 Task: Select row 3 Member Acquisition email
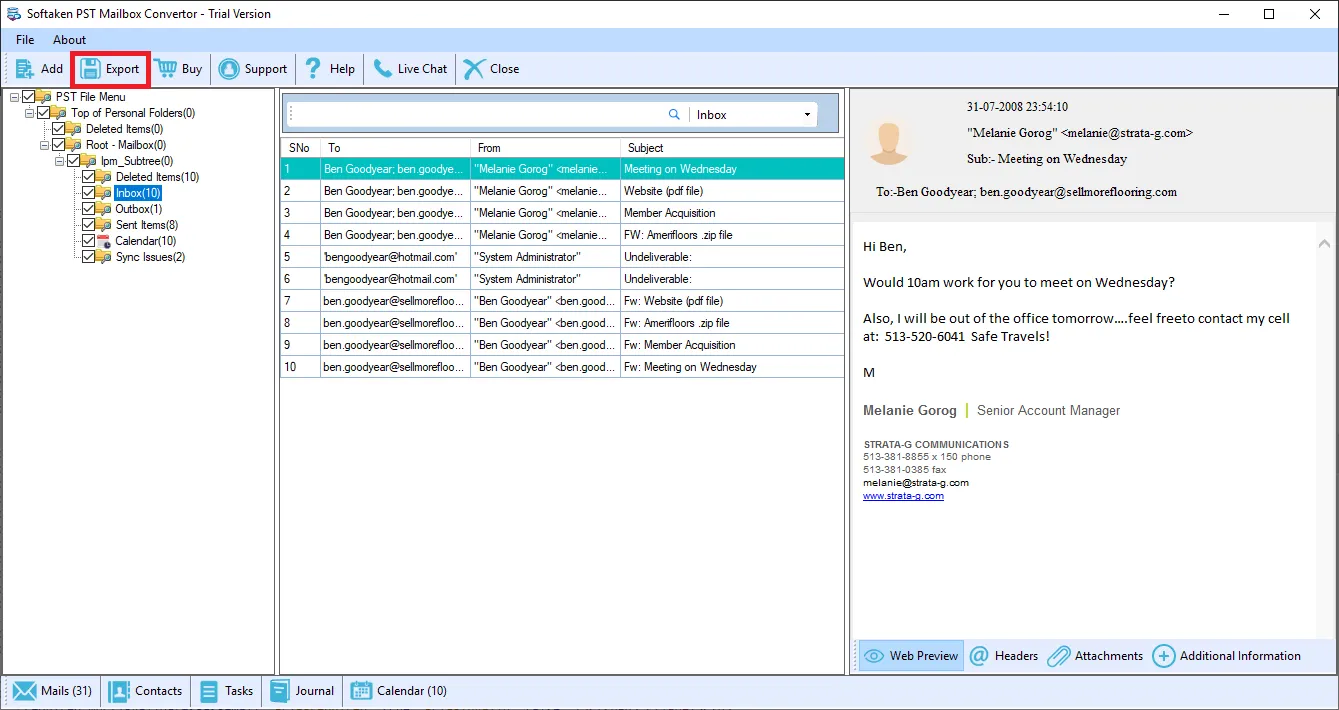tap(562, 213)
